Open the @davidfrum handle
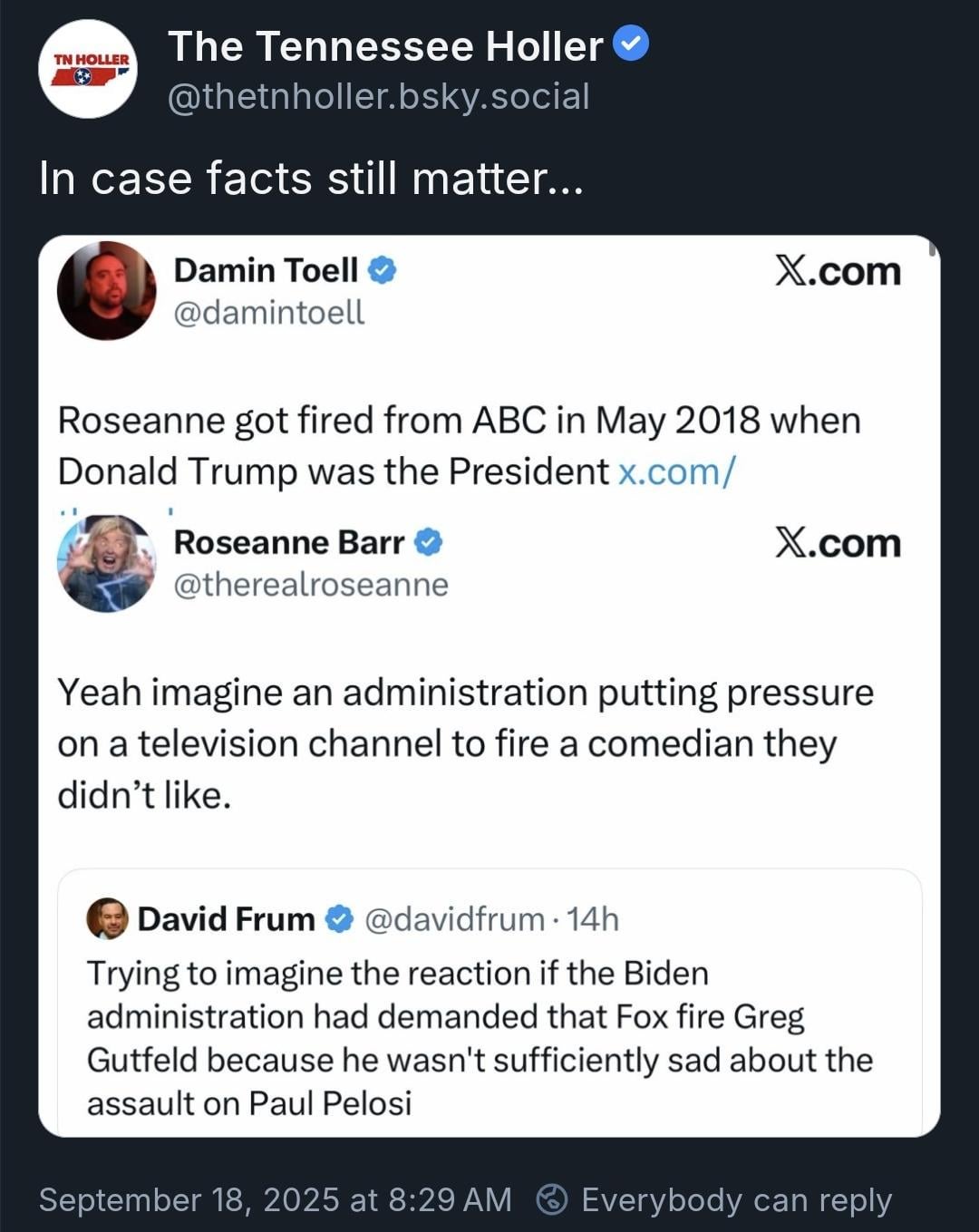Screen dimensions: 979x1232 [455, 919]
